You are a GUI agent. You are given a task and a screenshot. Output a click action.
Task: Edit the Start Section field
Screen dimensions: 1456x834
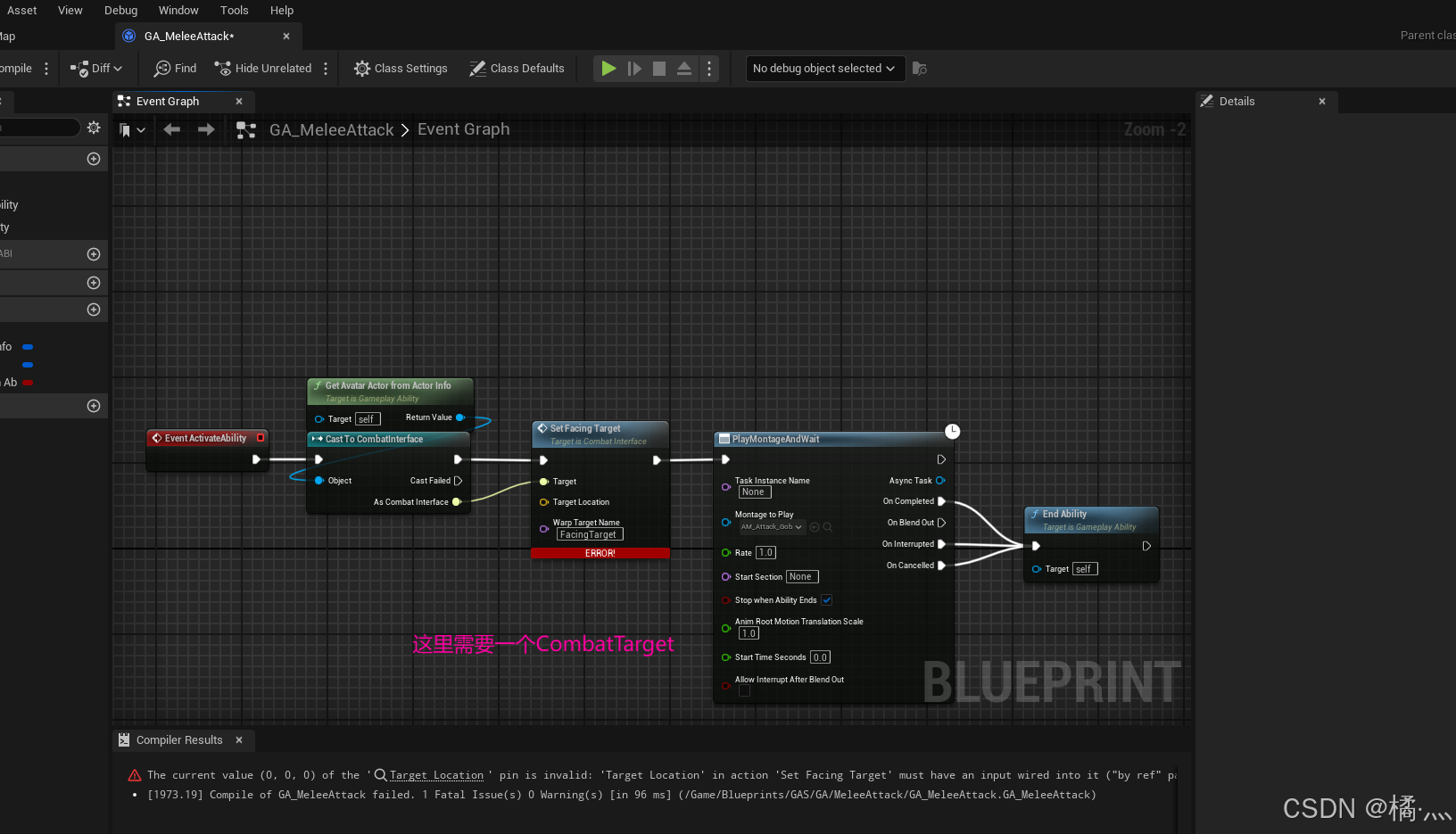(802, 577)
